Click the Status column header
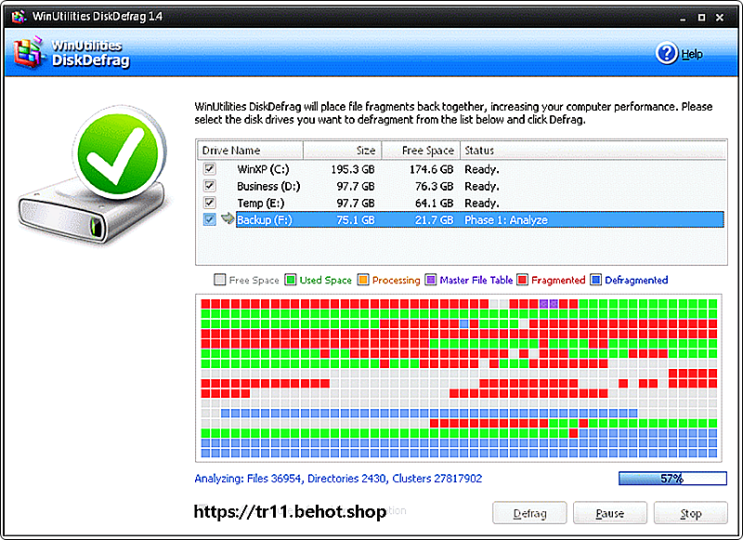 [x=593, y=150]
